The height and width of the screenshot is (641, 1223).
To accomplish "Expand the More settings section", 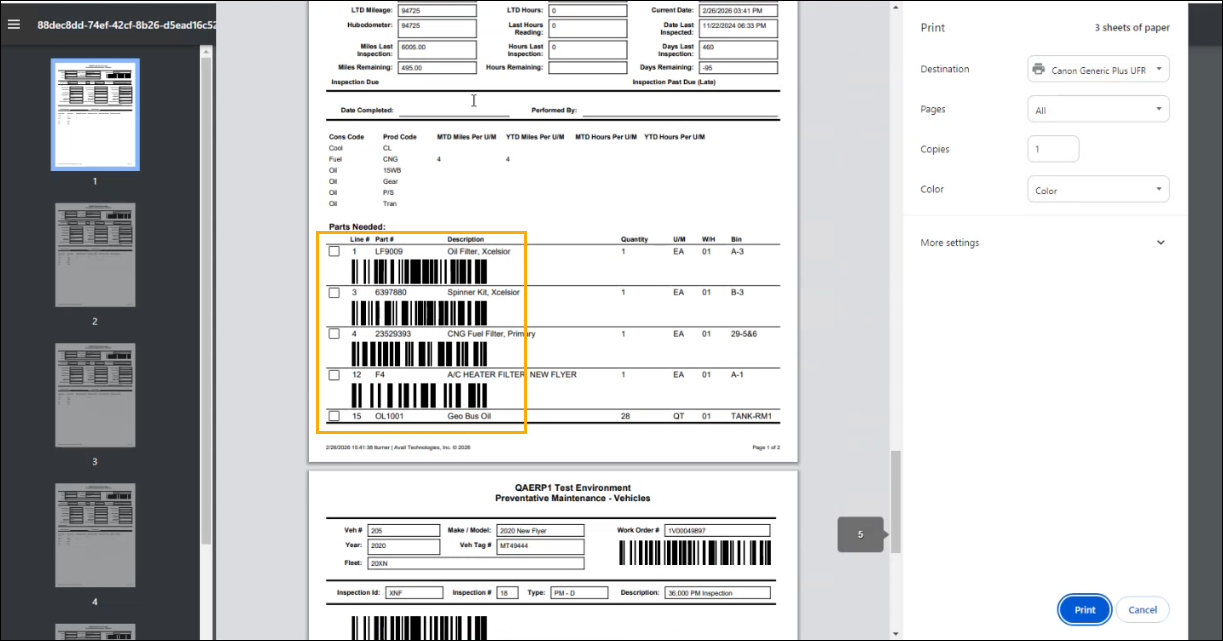I will pos(1043,243).
